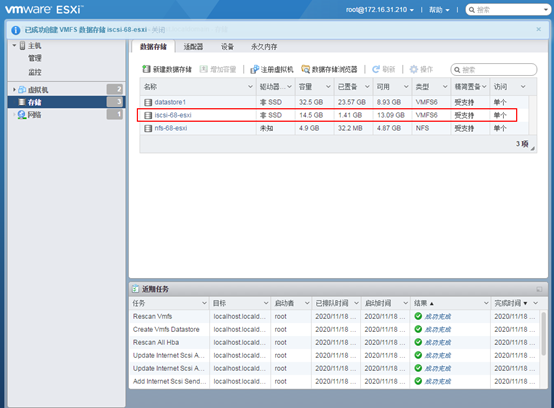Expand the 虚拟机 tree node
Viewport: 554px width, 408px height.
[x=14, y=89]
